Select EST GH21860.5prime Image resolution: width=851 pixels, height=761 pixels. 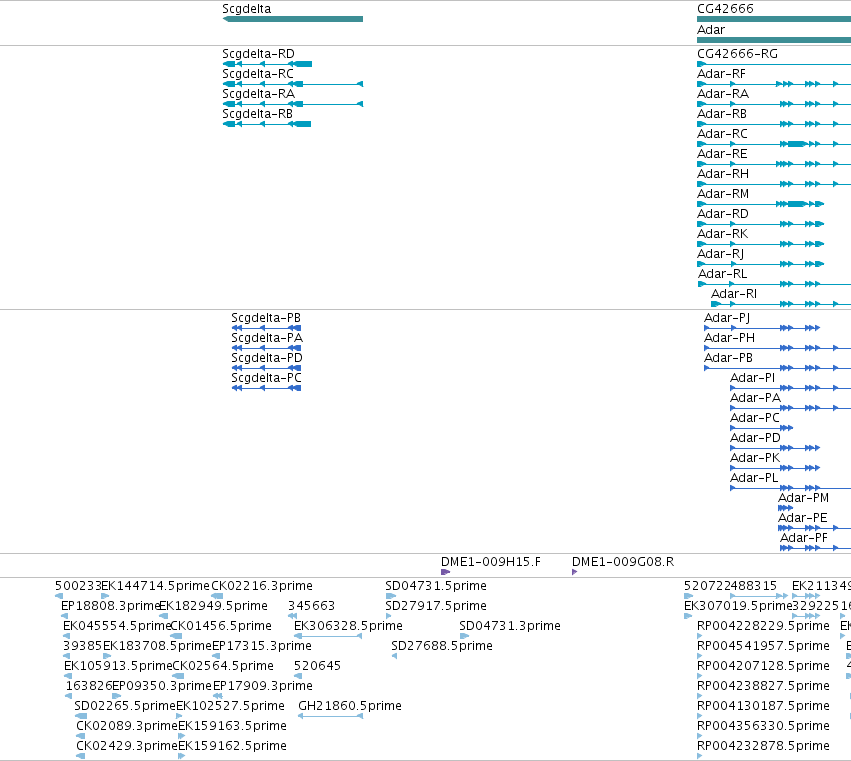pos(350,706)
